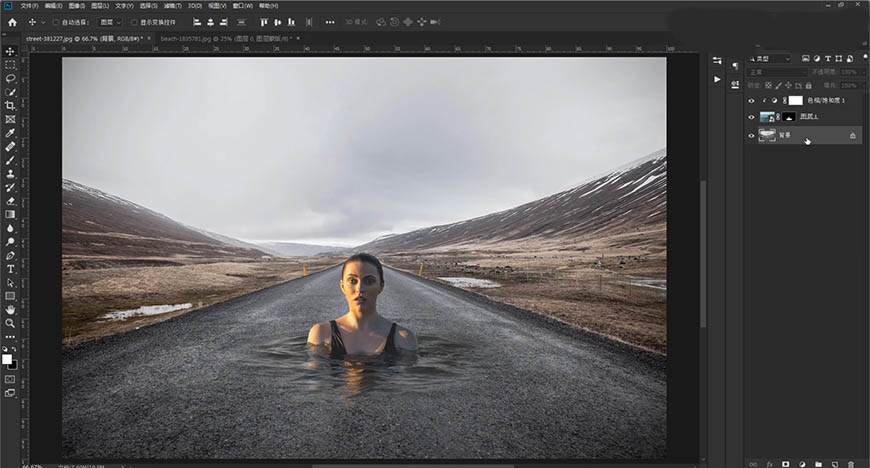Open the 文件(F) menu
The width and height of the screenshot is (870, 468).
click(29, 6)
